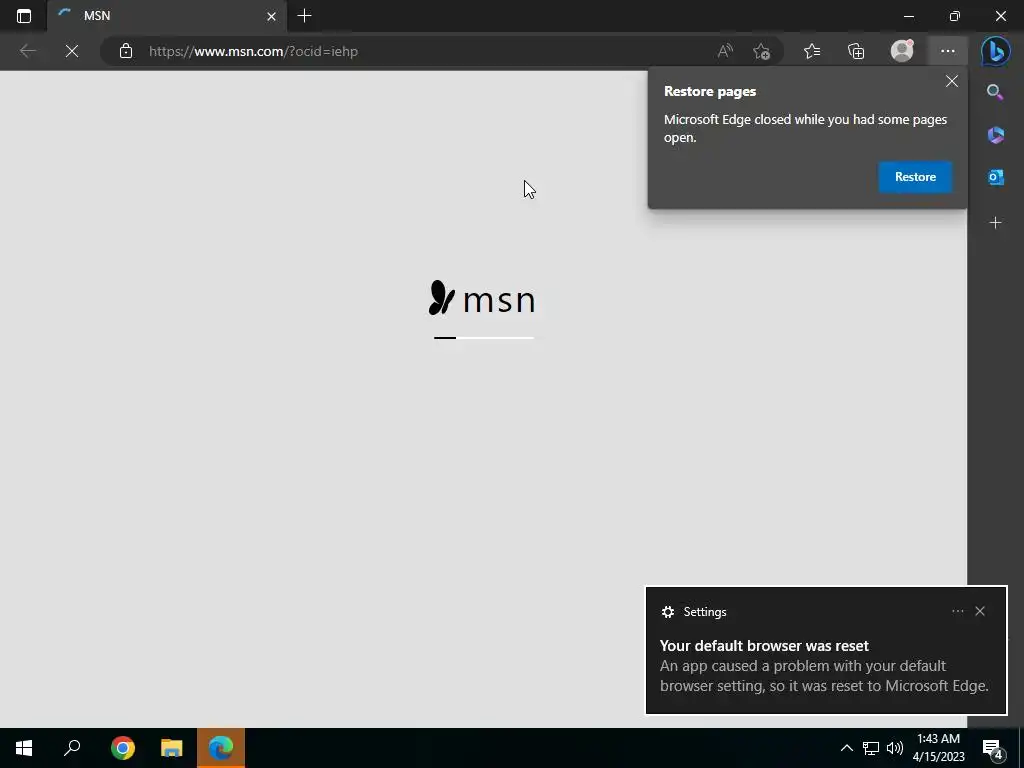The image size is (1024, 768).
Task: Click Microsoft Edge taskbar icon
Action: pyautogui.click(x=221, y=748)
